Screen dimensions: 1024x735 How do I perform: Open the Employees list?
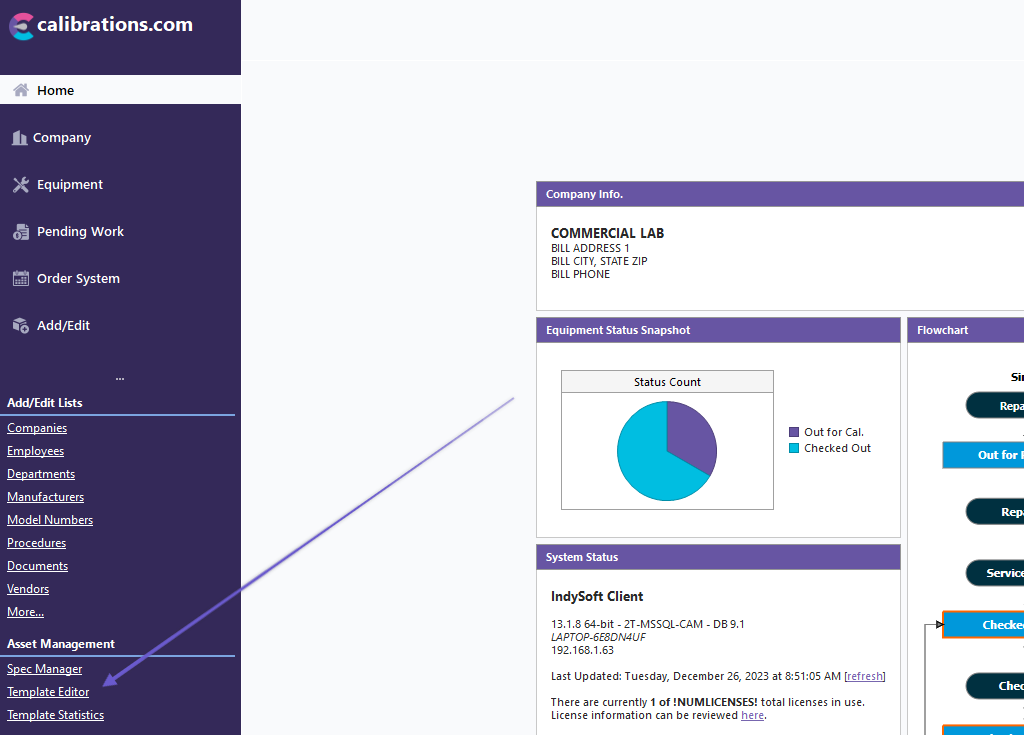(35, 451)
